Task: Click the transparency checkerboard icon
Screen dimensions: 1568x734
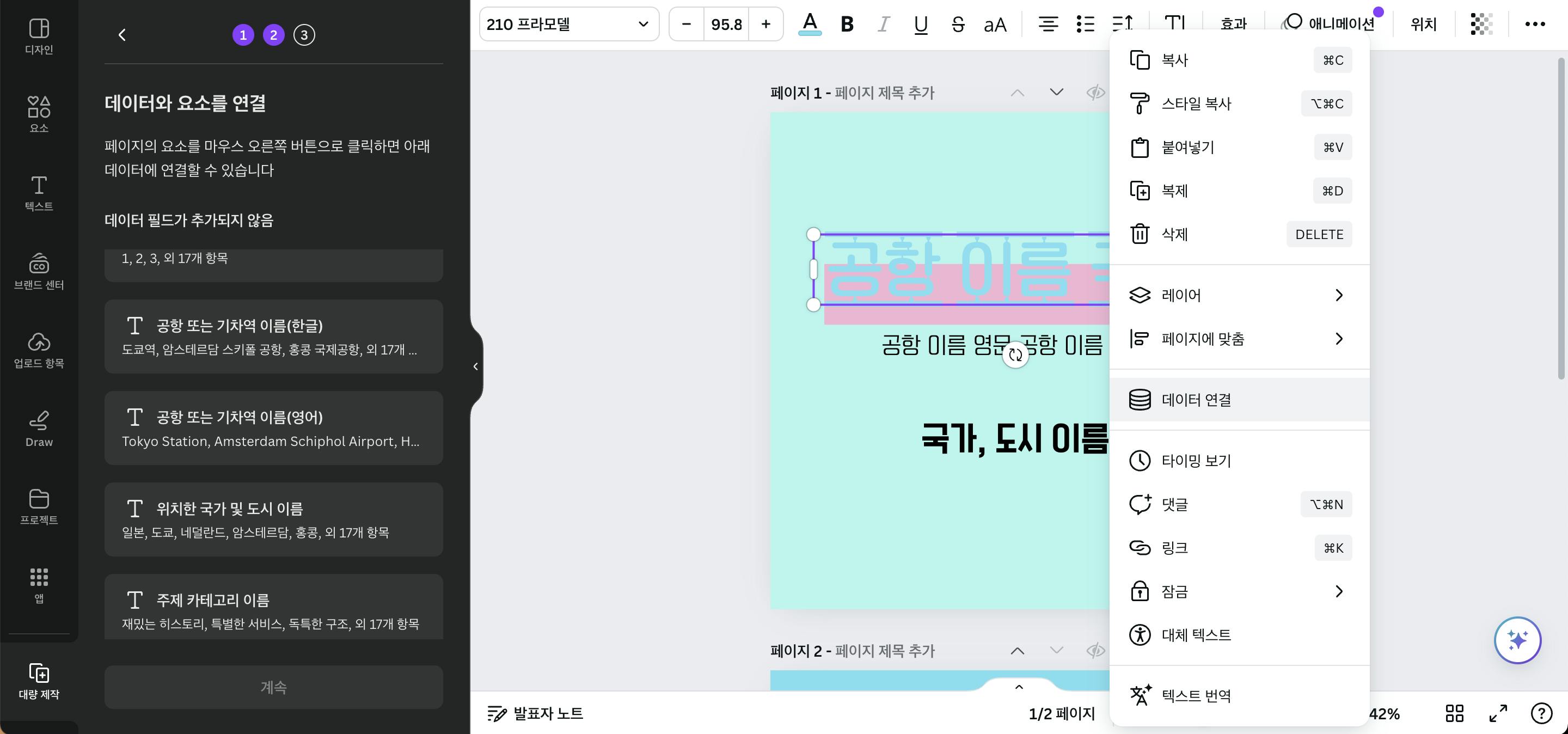Action: 1481,25
